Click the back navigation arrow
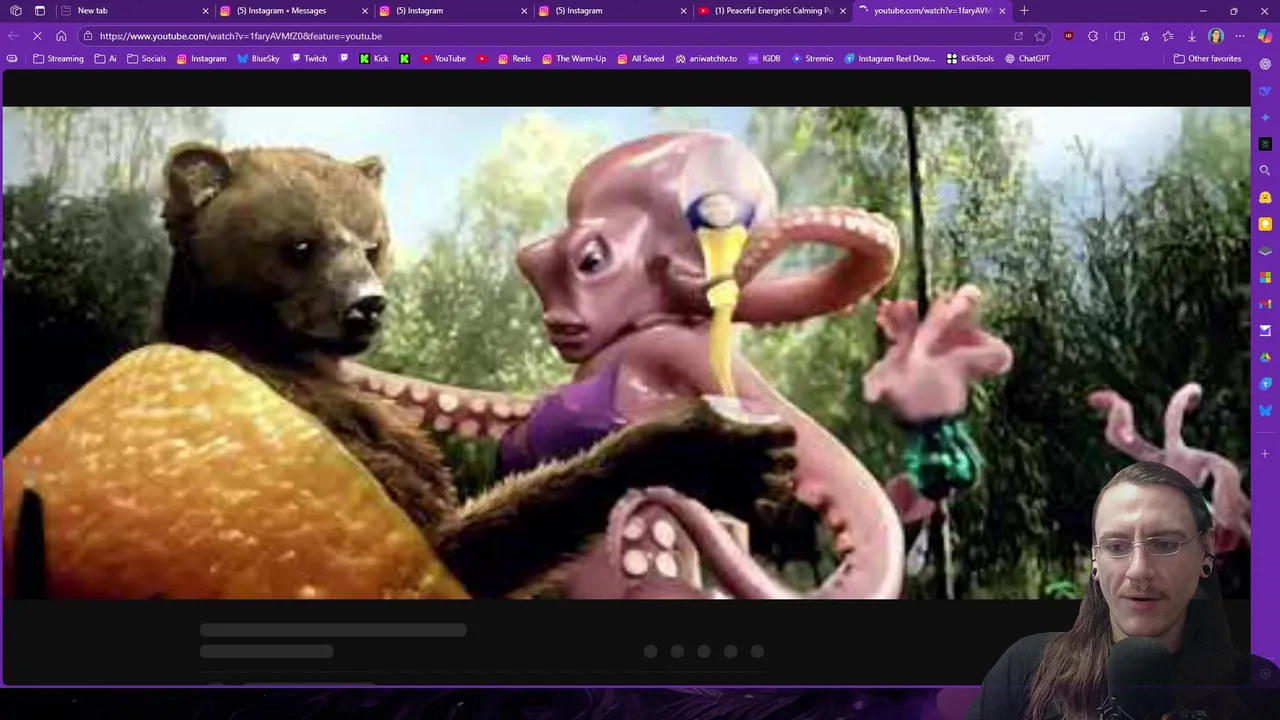This screenshot has height=720, width=1280. point(12,36)
